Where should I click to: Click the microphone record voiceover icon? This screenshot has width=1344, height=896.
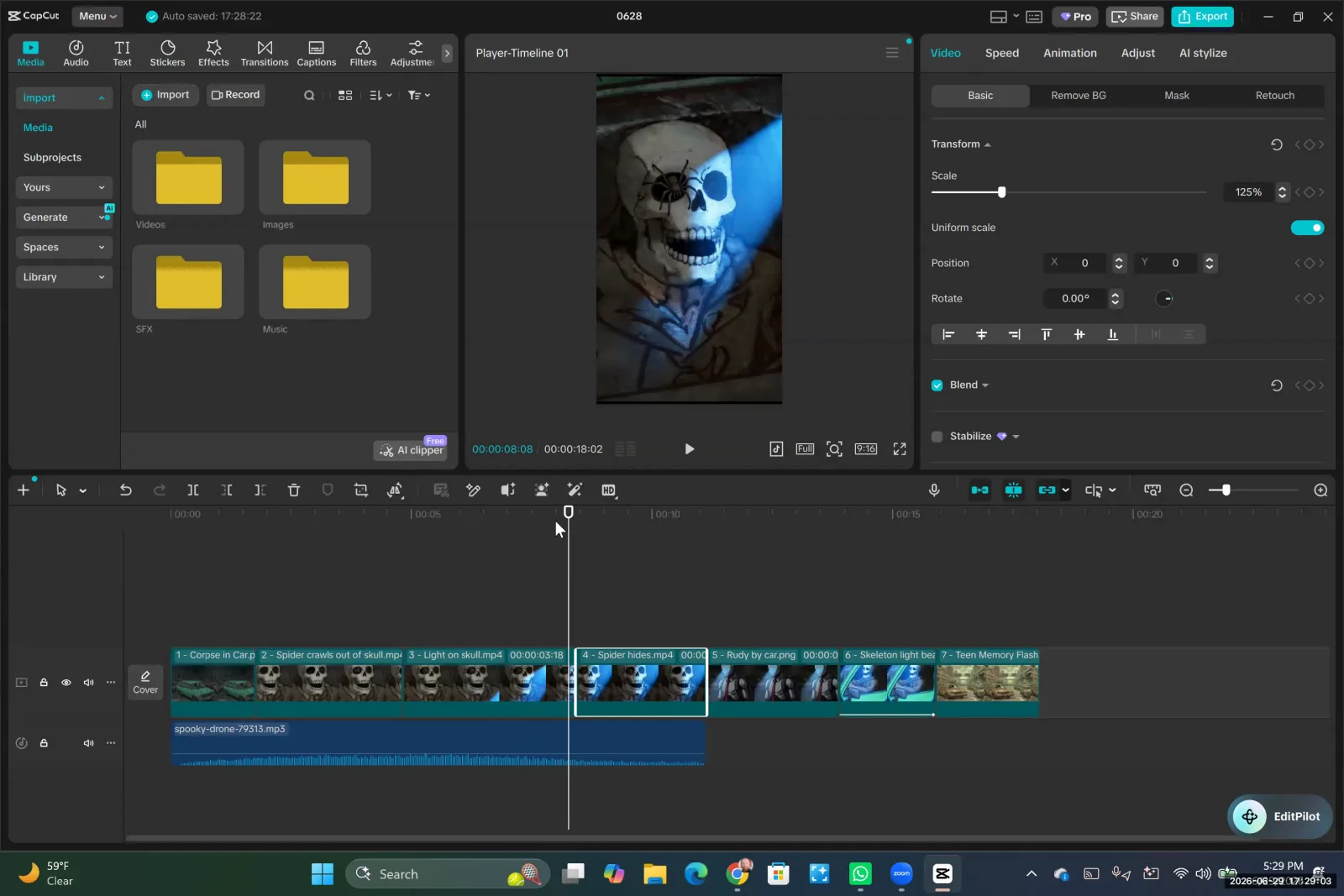click(934, 490)
